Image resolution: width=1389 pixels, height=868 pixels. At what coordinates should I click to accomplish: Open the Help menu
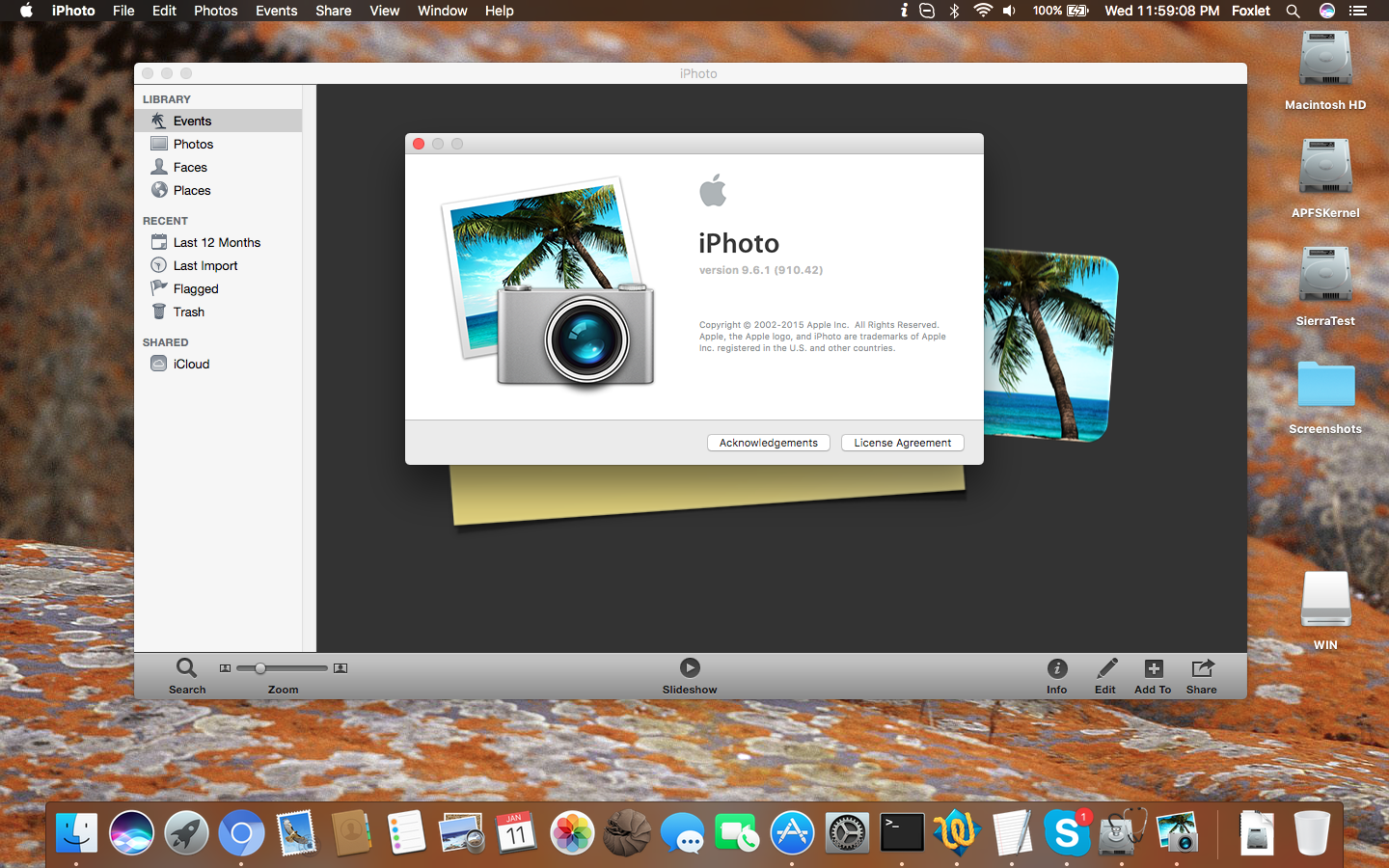click(500, 11)
